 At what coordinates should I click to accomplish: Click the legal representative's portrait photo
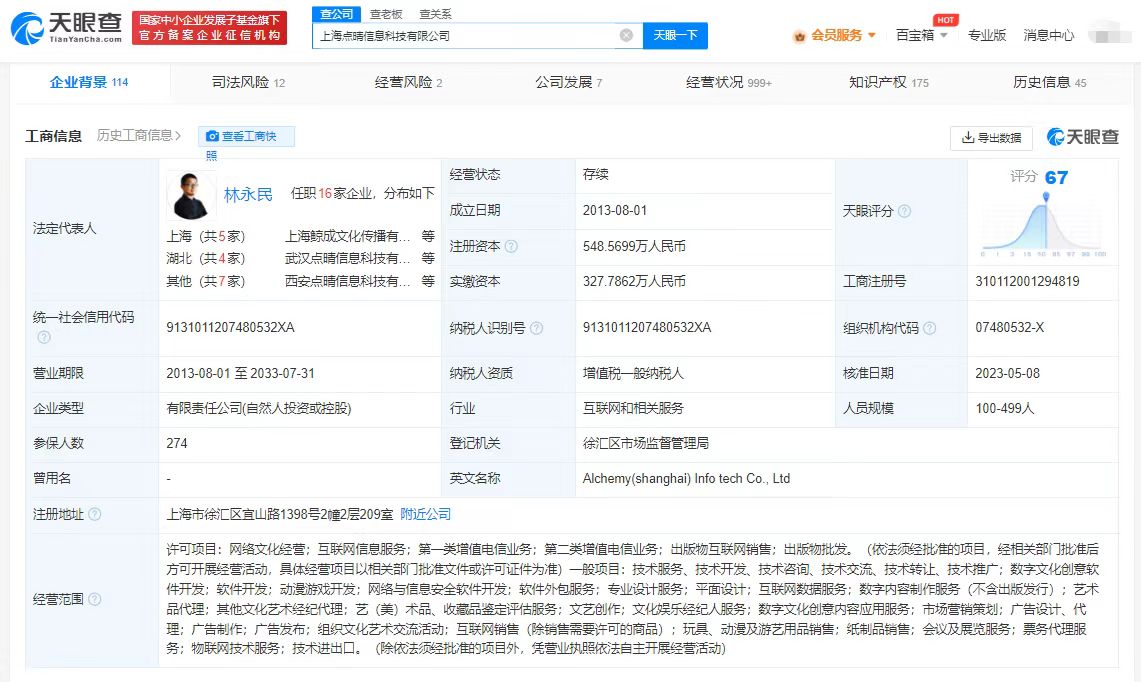coord(191,195)
